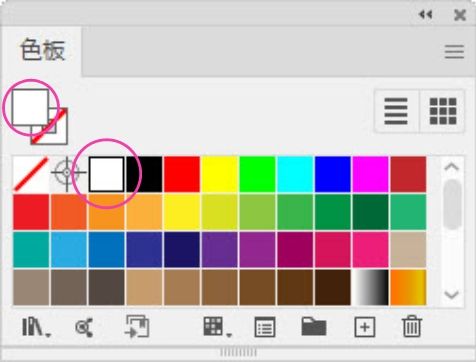Switch to list view
Image resolution: width=476 pixels, height=362 pixels.
pyautogui.click(x=396, y=111)
